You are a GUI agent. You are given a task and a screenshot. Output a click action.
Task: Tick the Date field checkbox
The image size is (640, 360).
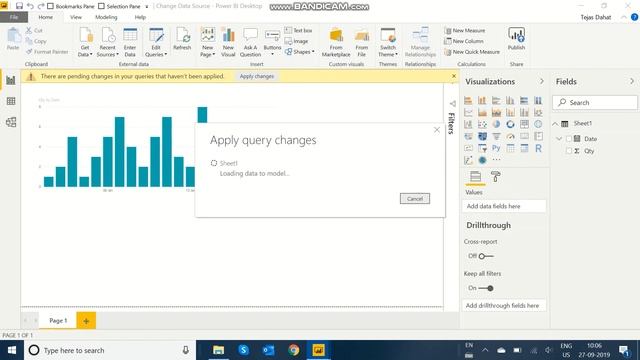(569, 139)
